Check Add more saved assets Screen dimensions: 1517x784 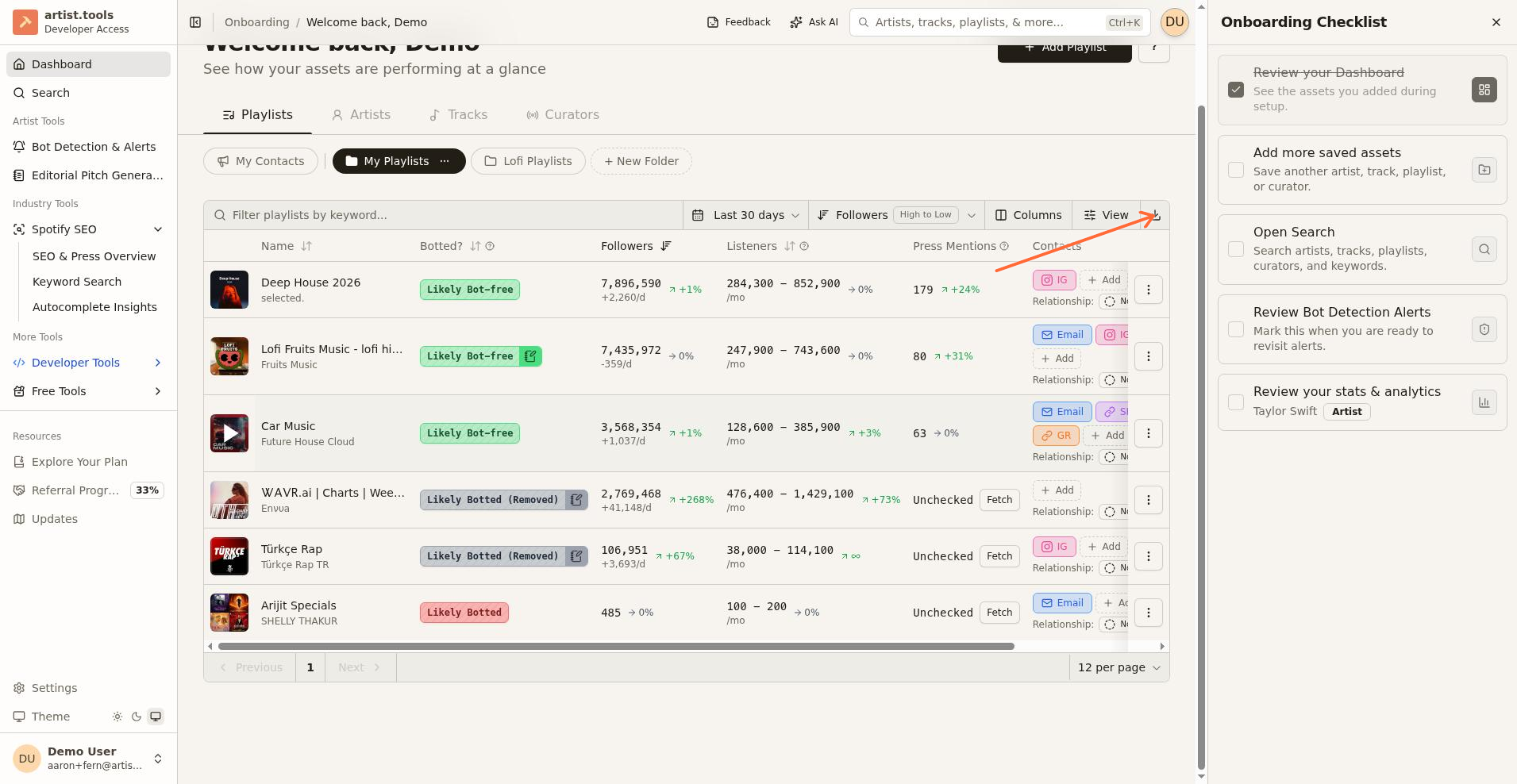pos(1236,170)
